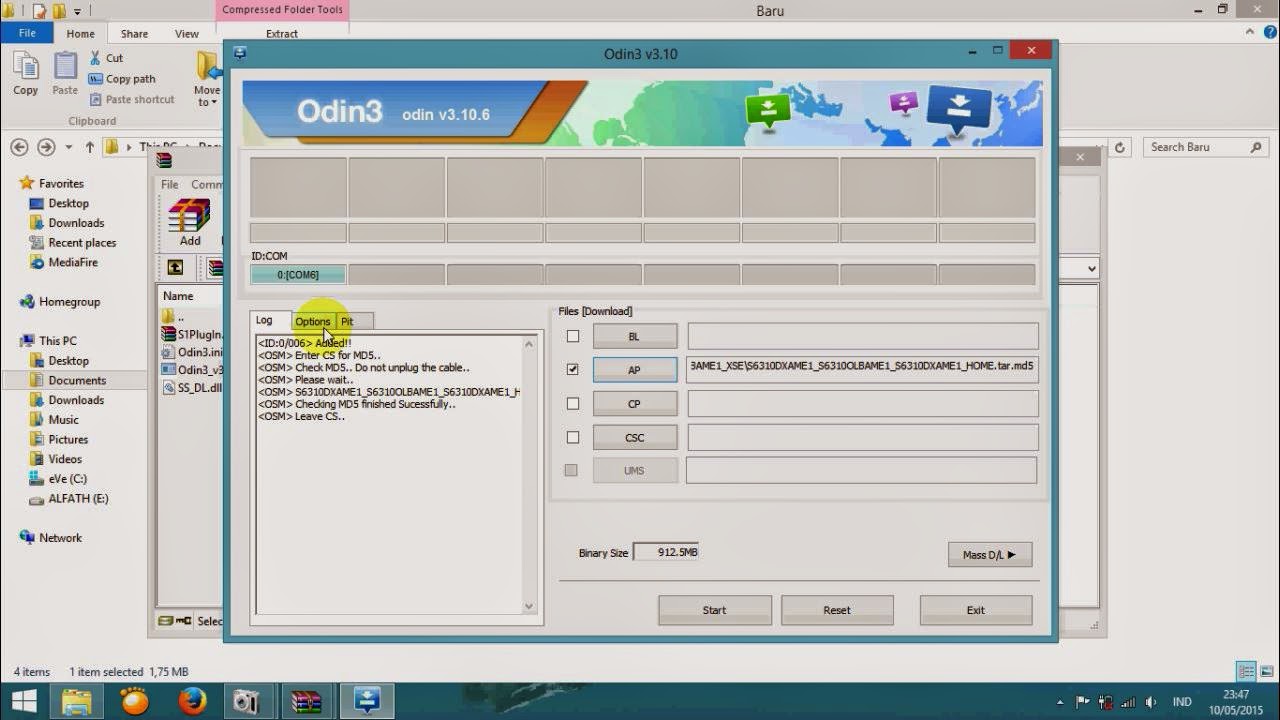Open the View ribbon tab
This screenshot has width=1280, height=720.
[187, 33]
